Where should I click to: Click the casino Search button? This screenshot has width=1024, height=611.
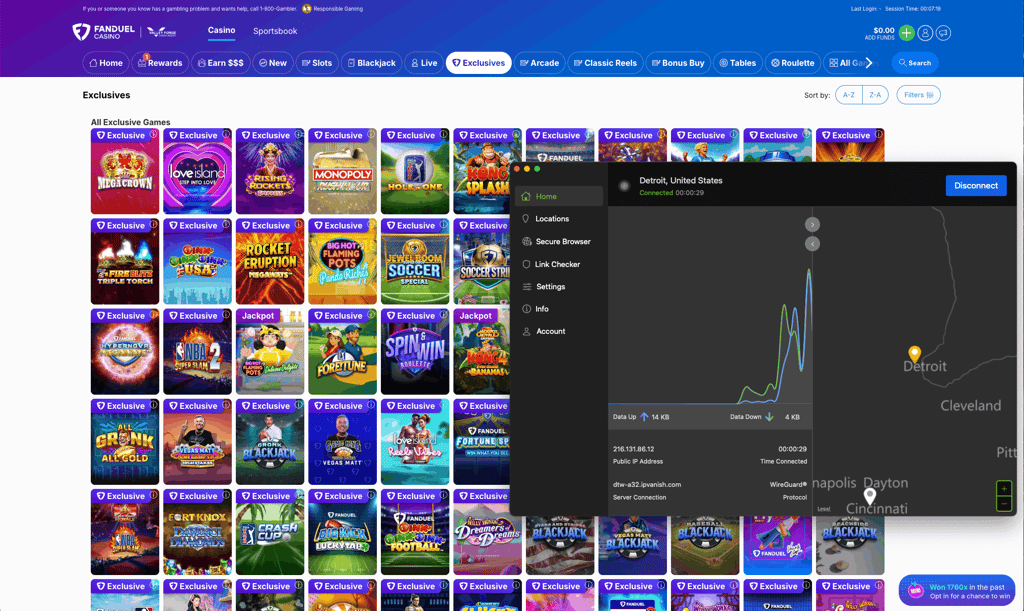(x=915, y=63)
